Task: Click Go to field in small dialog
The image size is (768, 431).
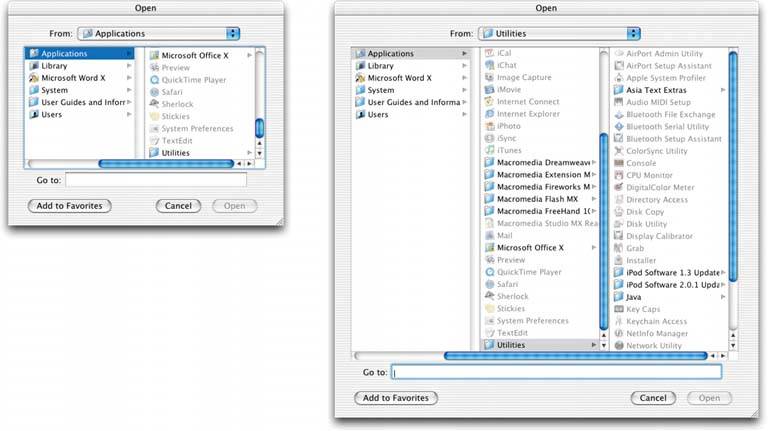Action: click(156, 180)
